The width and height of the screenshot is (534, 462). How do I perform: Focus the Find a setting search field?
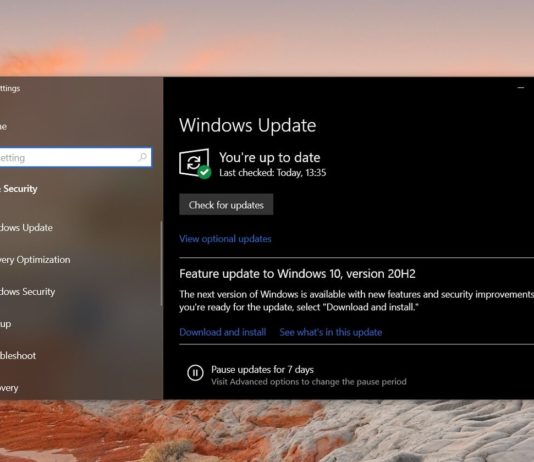pos(75,157)
